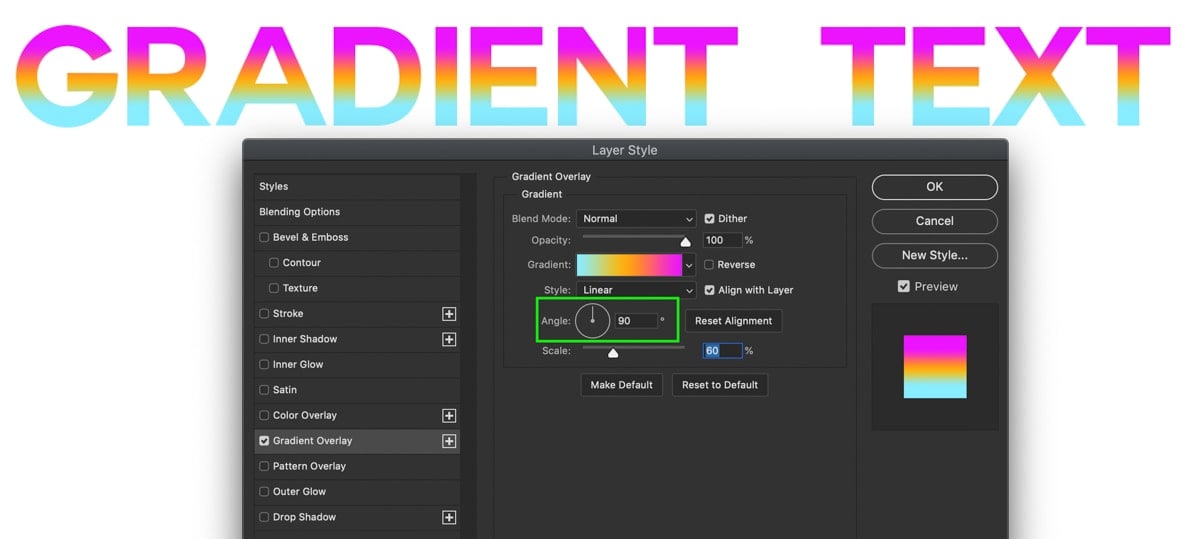Image resolution: width=1200 pixels, height=539 pixels.
Task: Enable the Drop Shadow checkbox
Action: [x=264, y=517]
